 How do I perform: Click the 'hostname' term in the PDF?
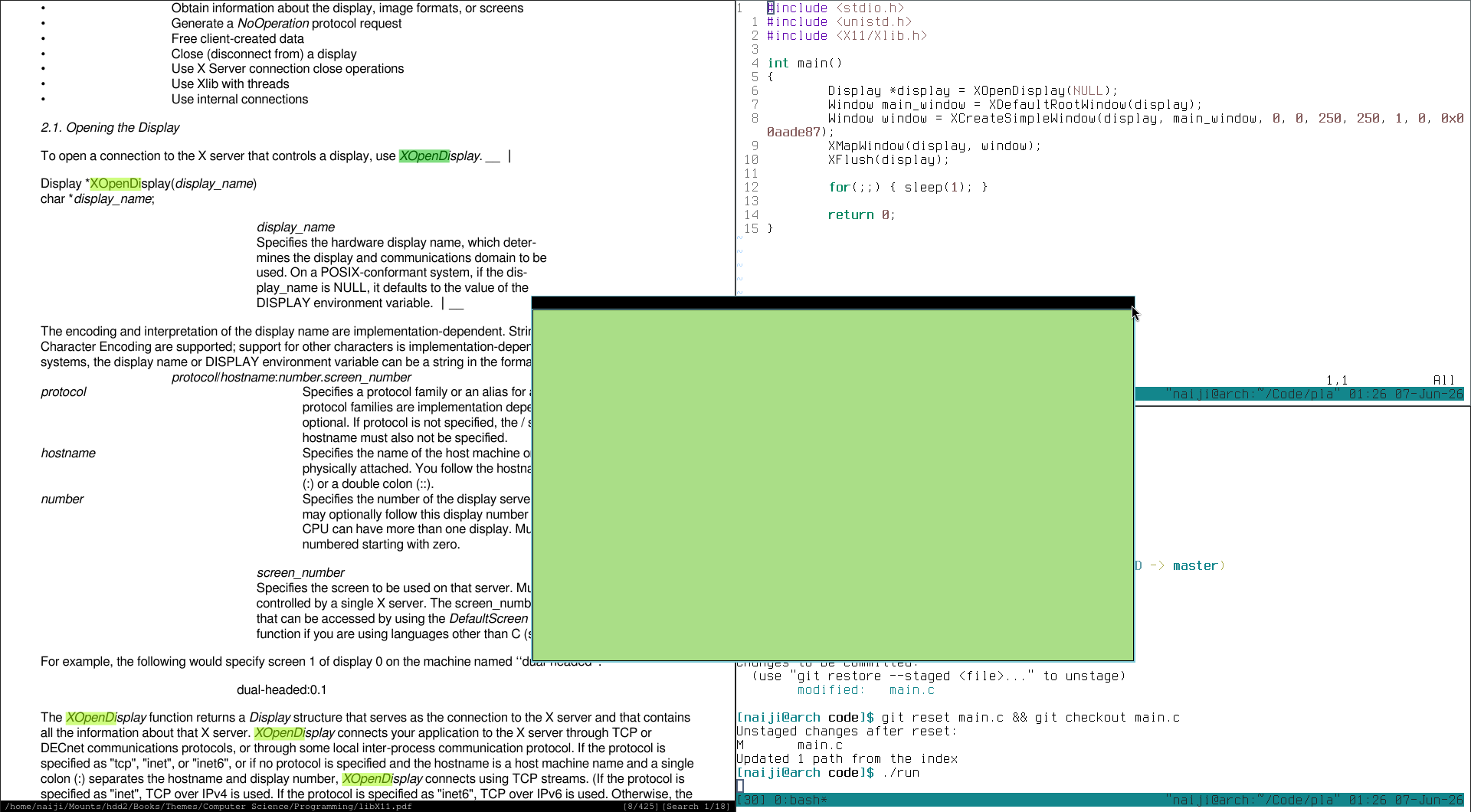point(68,453)
